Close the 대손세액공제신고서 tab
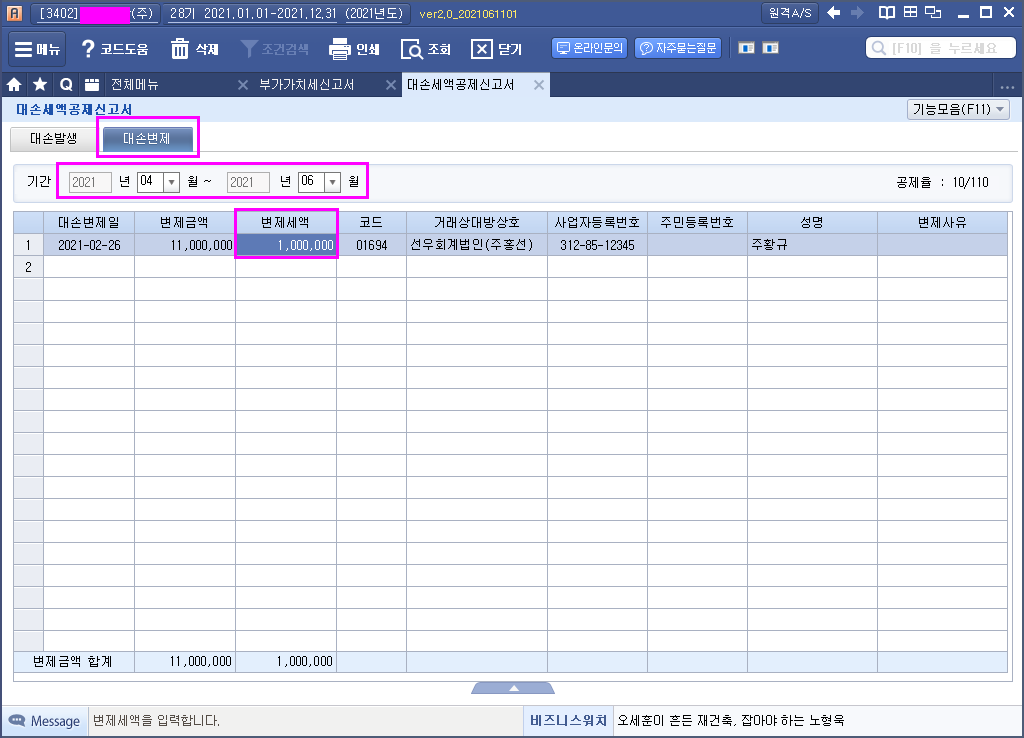This screenshot has width=1024, height=738. point(539,85)
